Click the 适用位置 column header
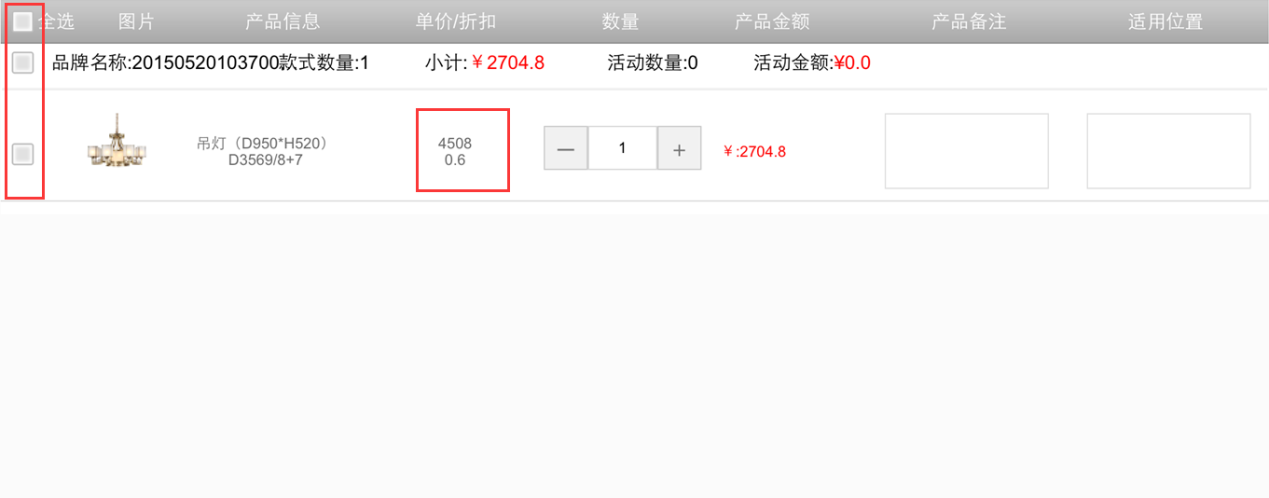Viewport: 1269px width, 498px height. (1166, 22)
